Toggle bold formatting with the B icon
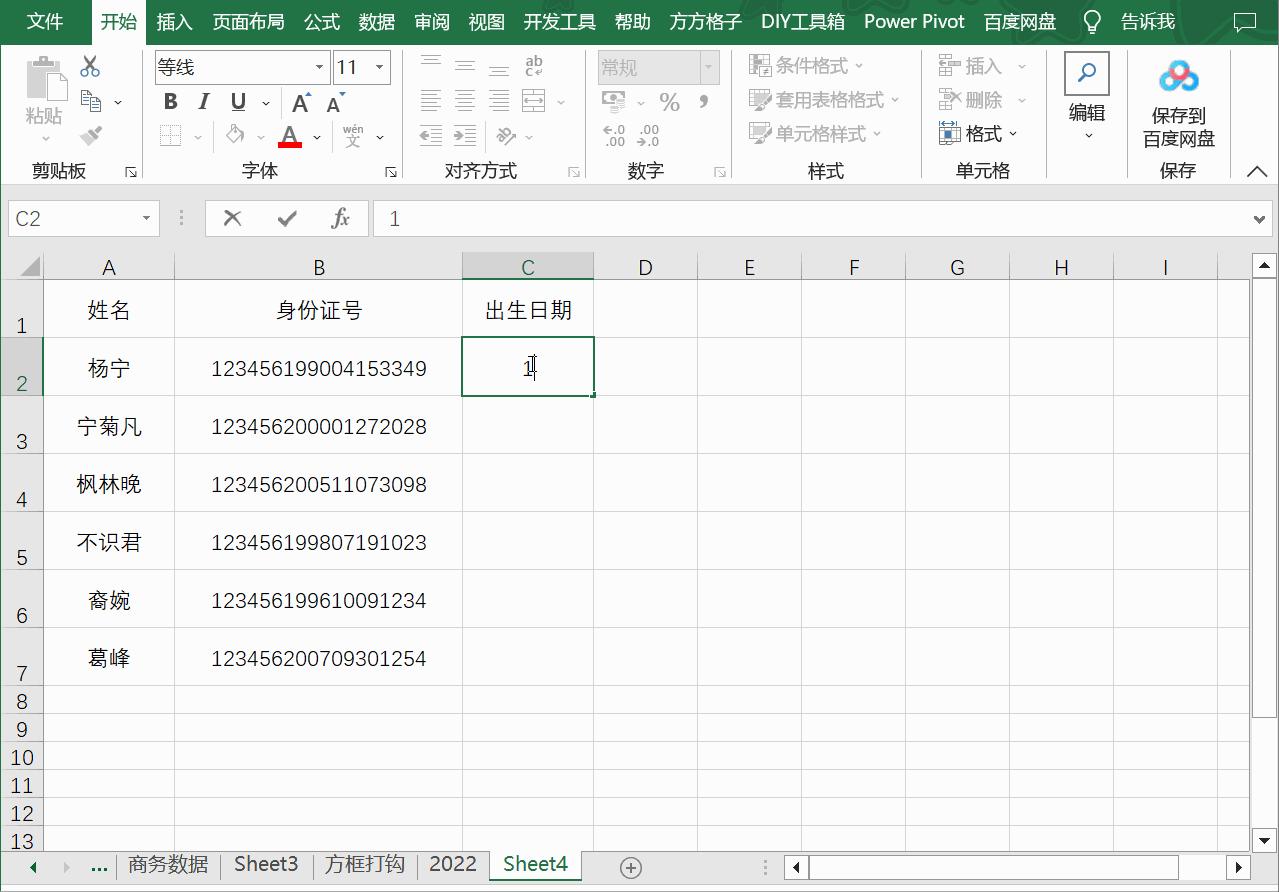The height and width of the screenshot is (892, 1279). 169,101
